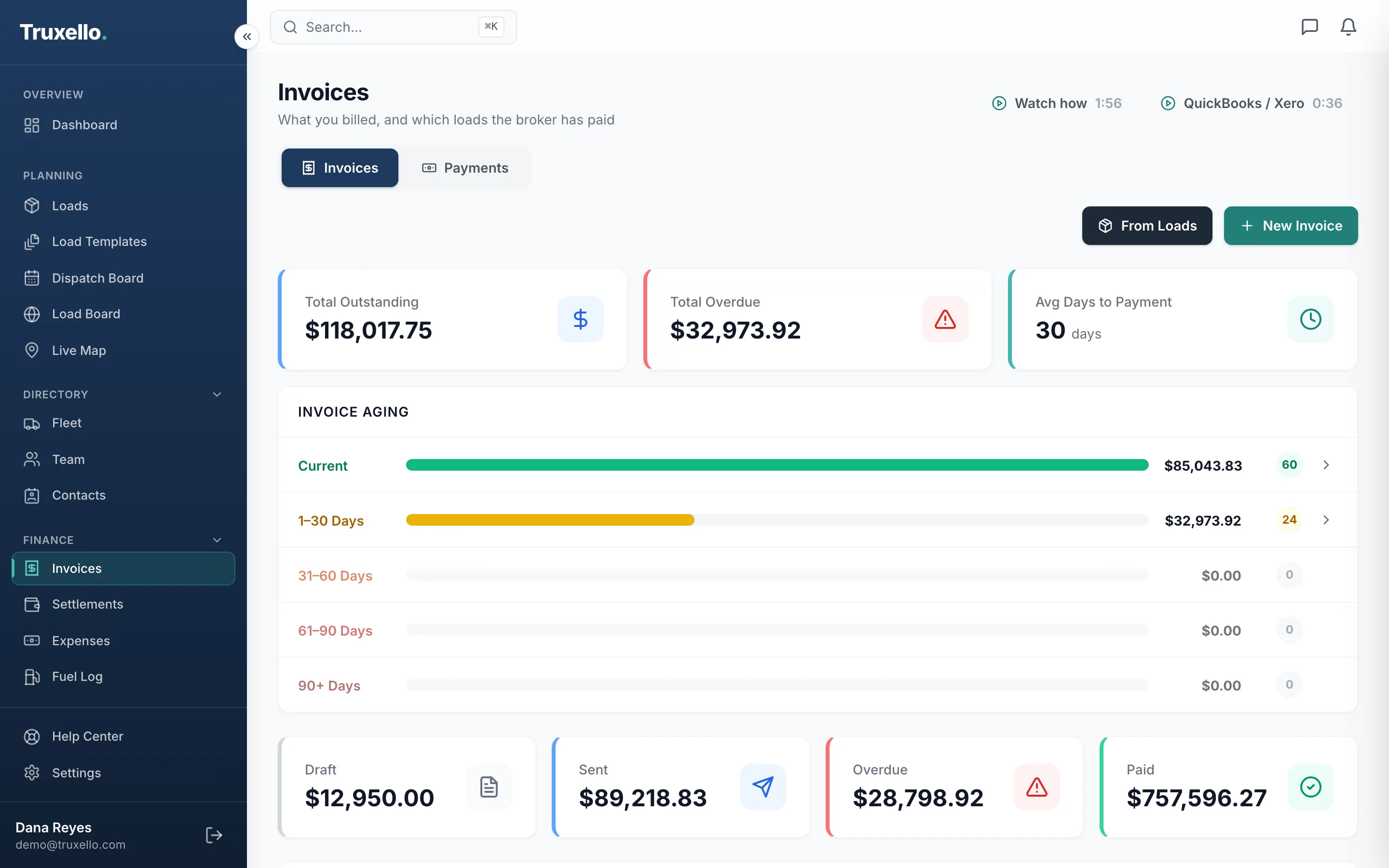Click the yellow 1–30 Days aging bar
The height and width of the screenshot is (868, 1389).
tap(550, 520)
